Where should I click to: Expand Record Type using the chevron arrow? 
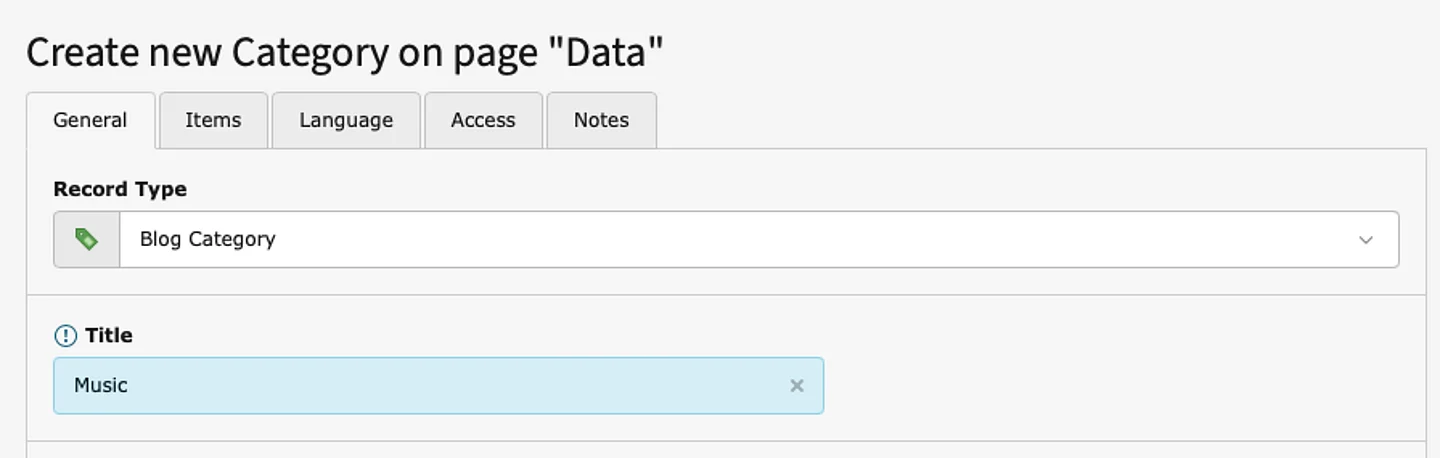(x=1365, y=240)
